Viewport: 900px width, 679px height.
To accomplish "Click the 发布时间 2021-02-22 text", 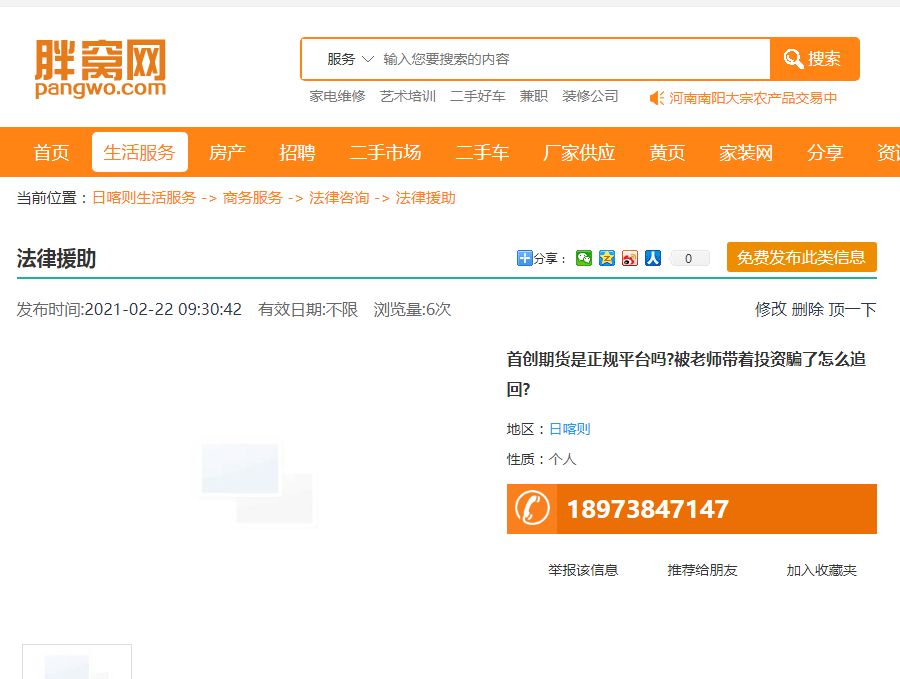I will click(x=129, y=310).
